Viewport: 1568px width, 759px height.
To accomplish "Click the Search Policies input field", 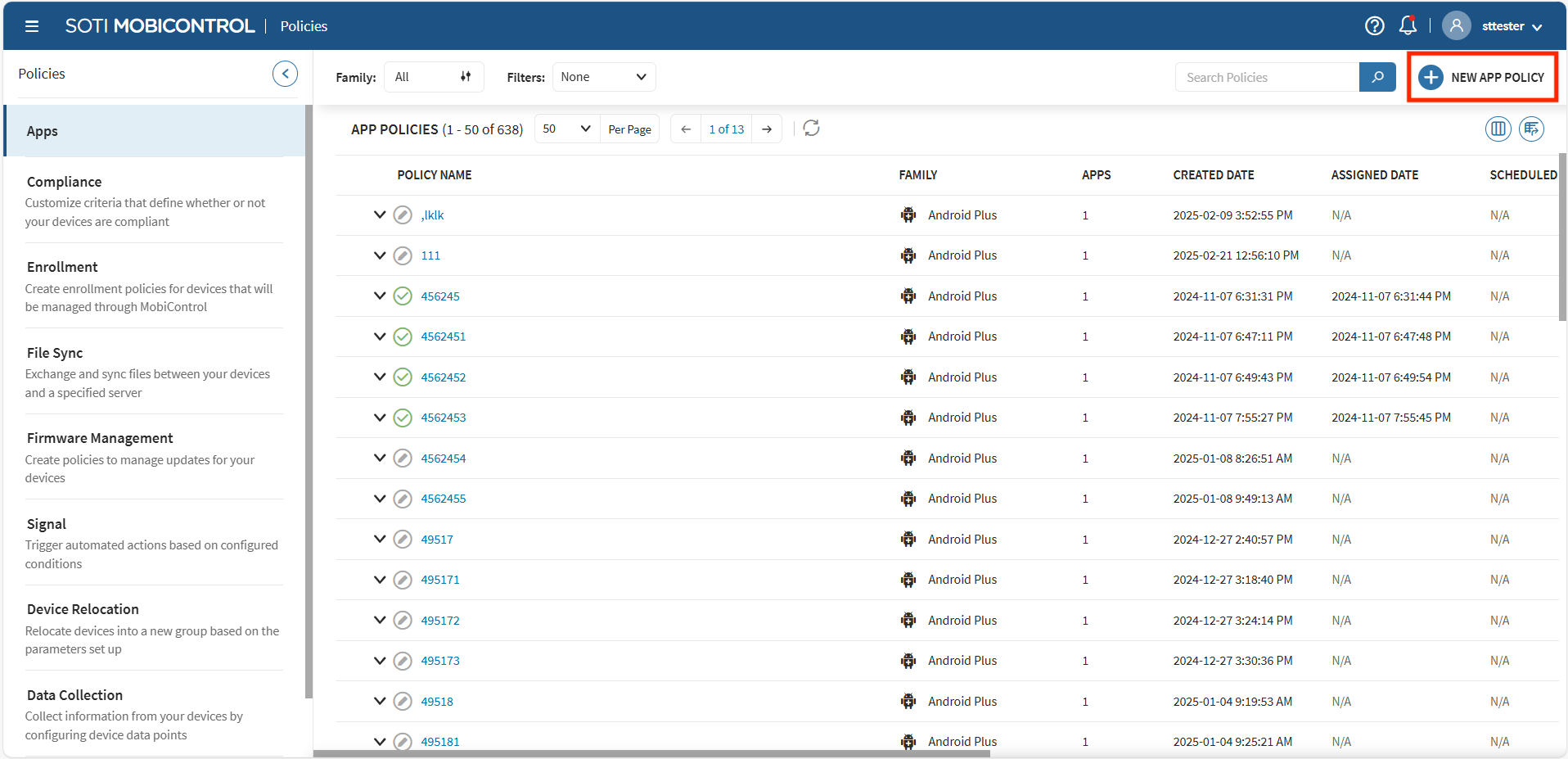I will point(1266,77).
